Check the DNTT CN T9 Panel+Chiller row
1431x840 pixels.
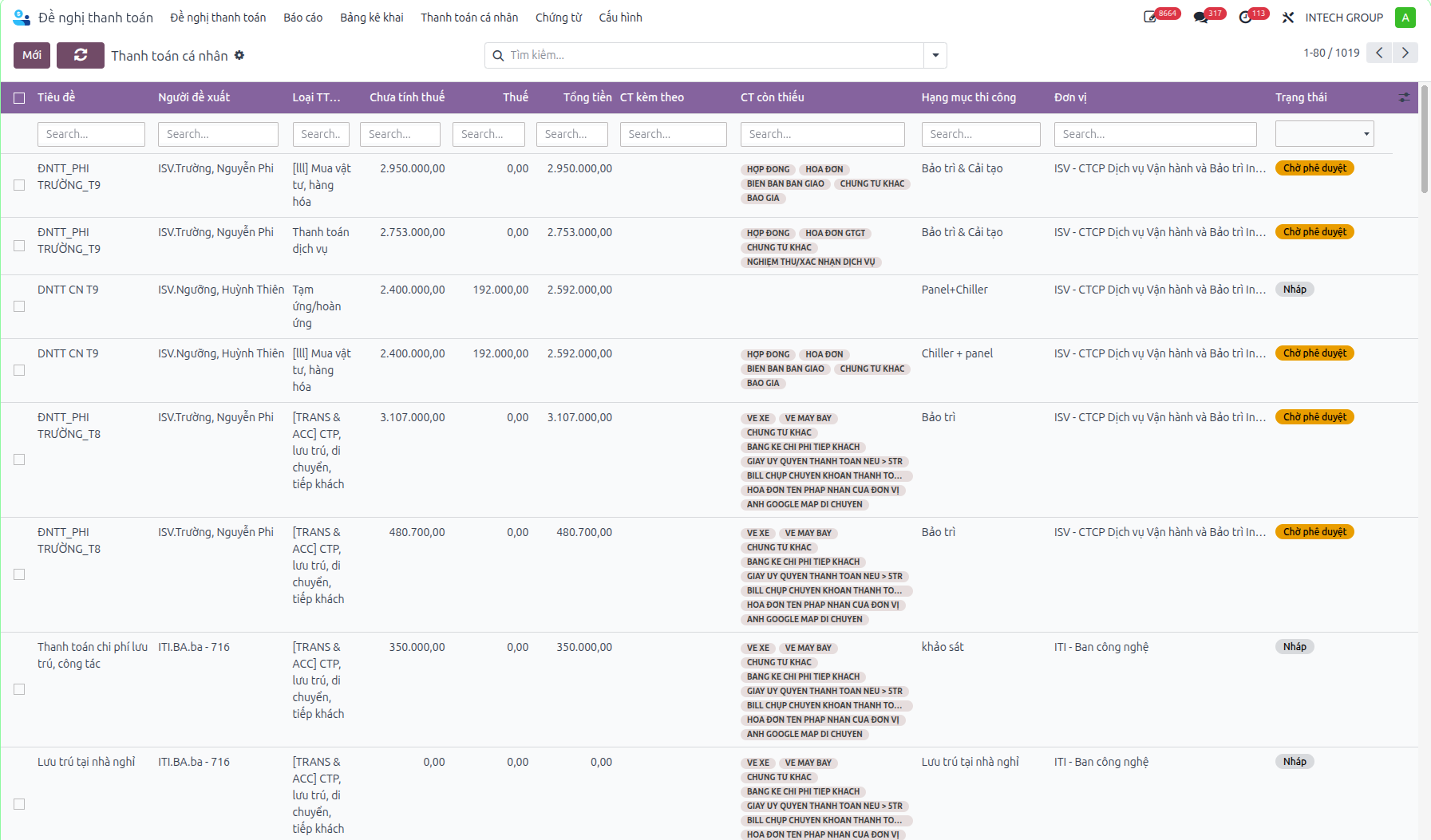[x=19, y=306]
